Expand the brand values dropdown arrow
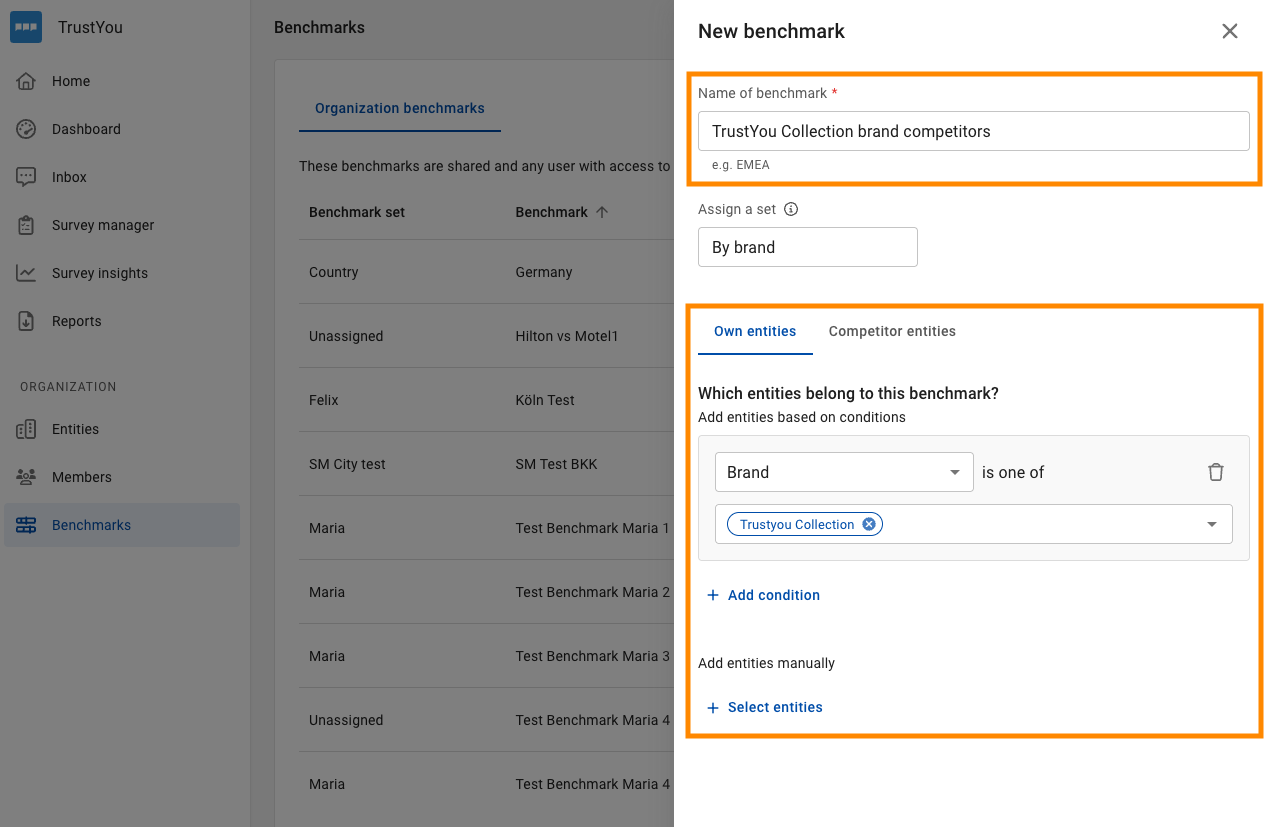This screenshot has height=827, width=1270. pyautogui.click(x=1212, y=524)
